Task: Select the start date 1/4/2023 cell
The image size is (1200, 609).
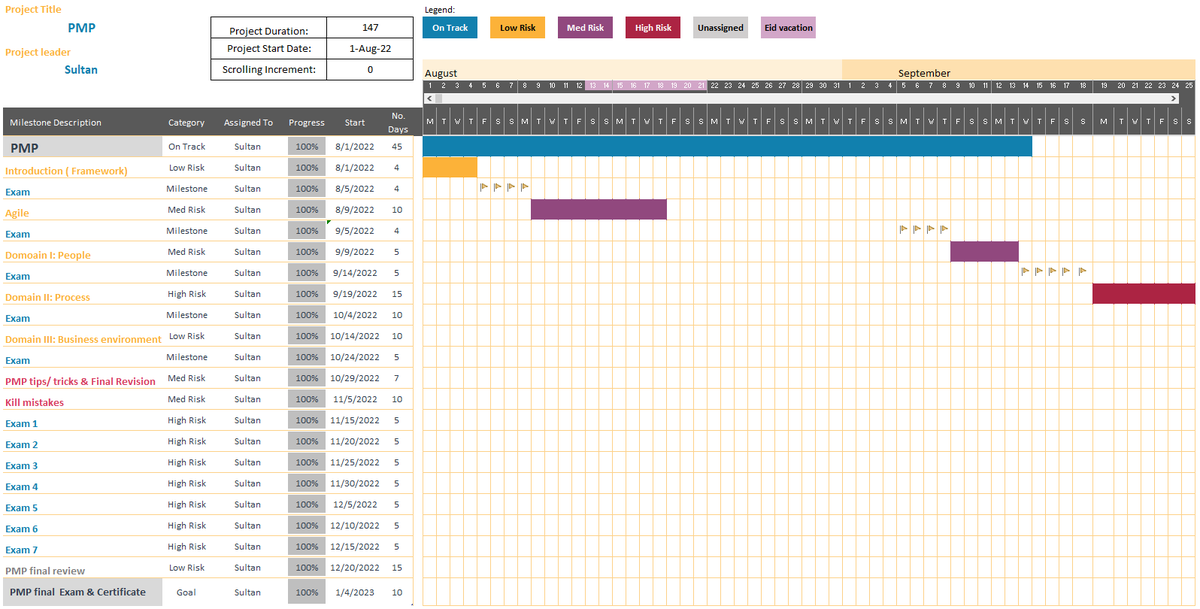Action: pos(355,592)
